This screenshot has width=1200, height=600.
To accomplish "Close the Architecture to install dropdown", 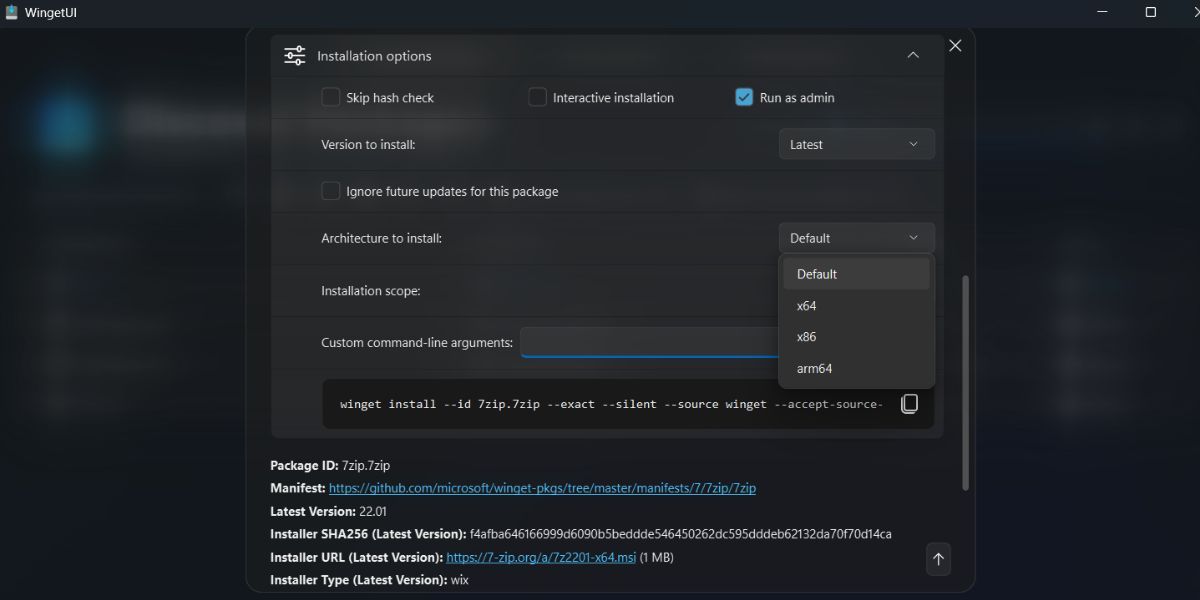I will [x=856, y=238].
